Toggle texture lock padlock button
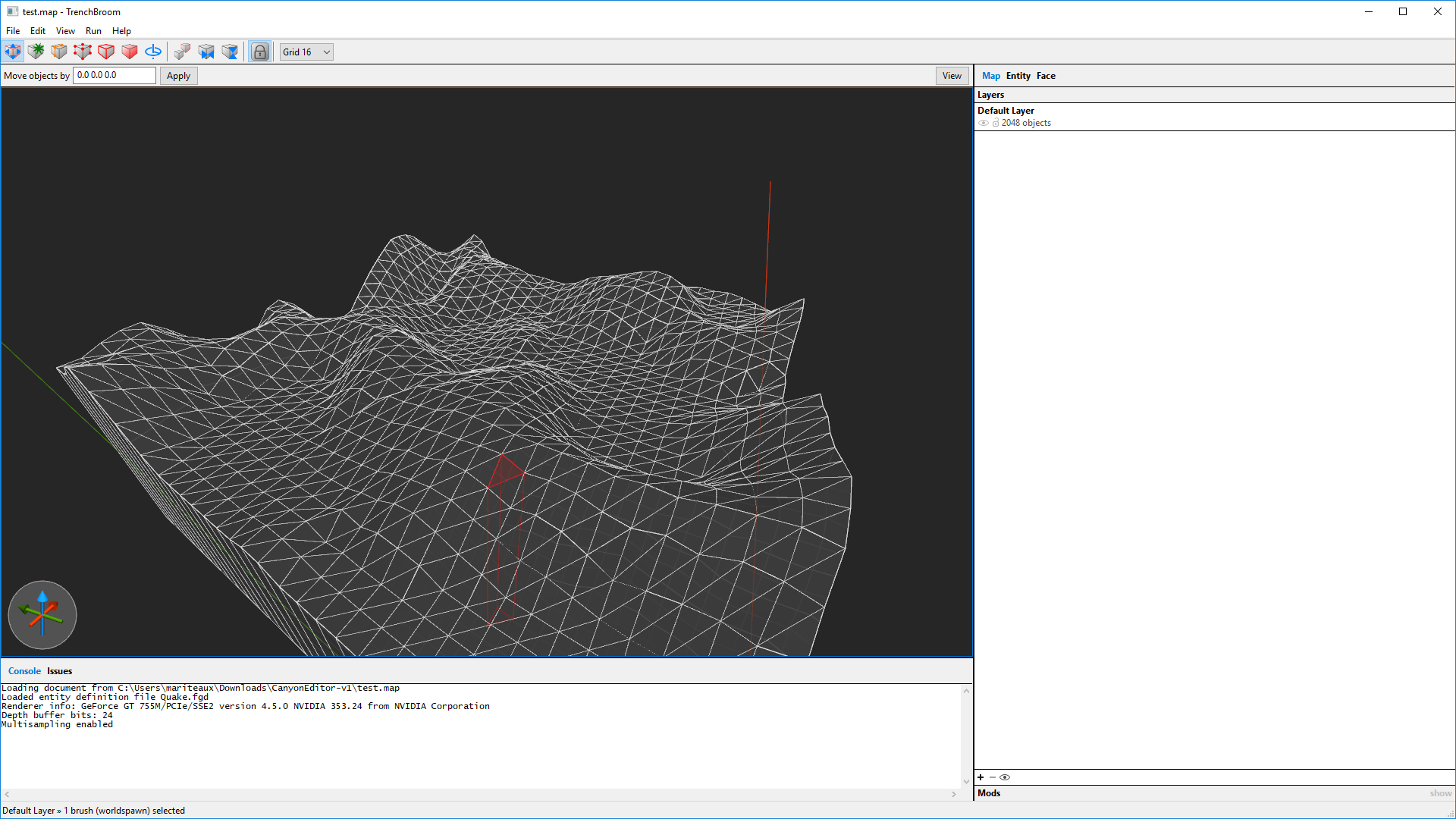1456x819 pixels. coord(260,52)
